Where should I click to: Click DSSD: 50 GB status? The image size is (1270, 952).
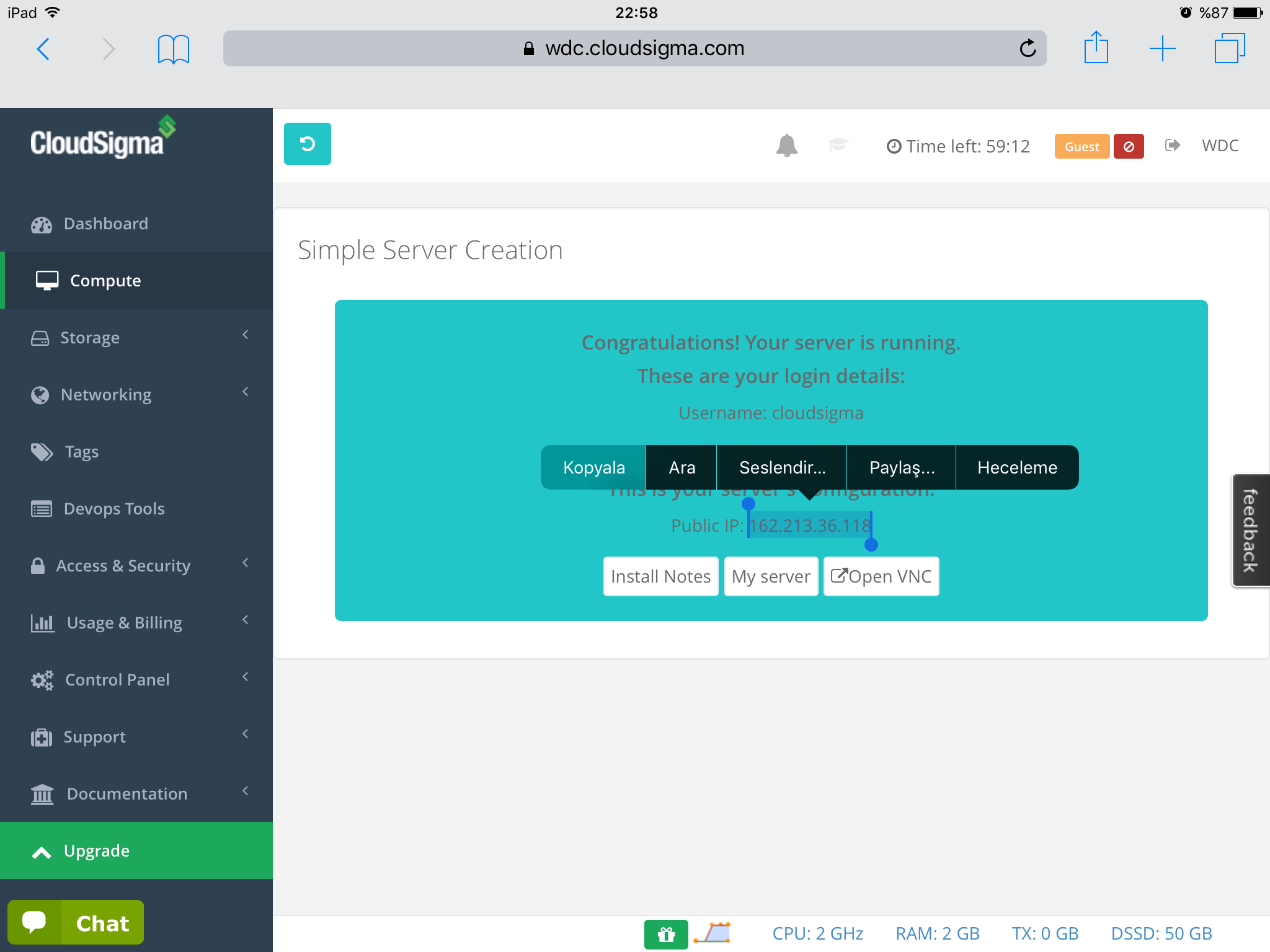pyautogui.click(x=1161, y=933)
